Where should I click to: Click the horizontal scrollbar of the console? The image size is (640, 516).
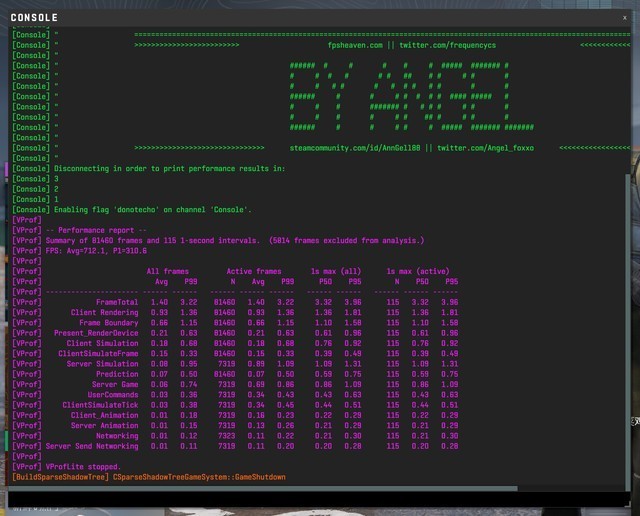coord(263,488)
